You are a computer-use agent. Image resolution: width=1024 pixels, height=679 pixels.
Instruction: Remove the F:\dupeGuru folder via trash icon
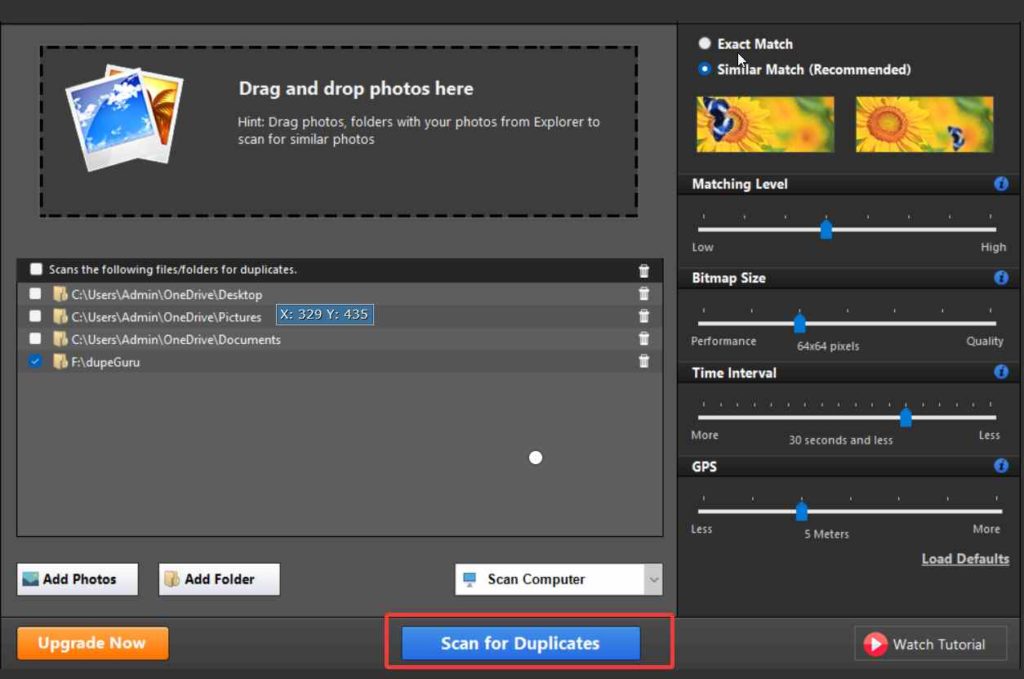click(x=643, y=361)
